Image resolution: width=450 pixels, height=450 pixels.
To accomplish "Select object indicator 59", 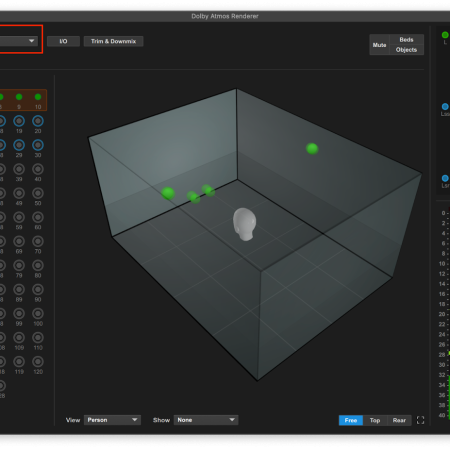I will 19,217.
